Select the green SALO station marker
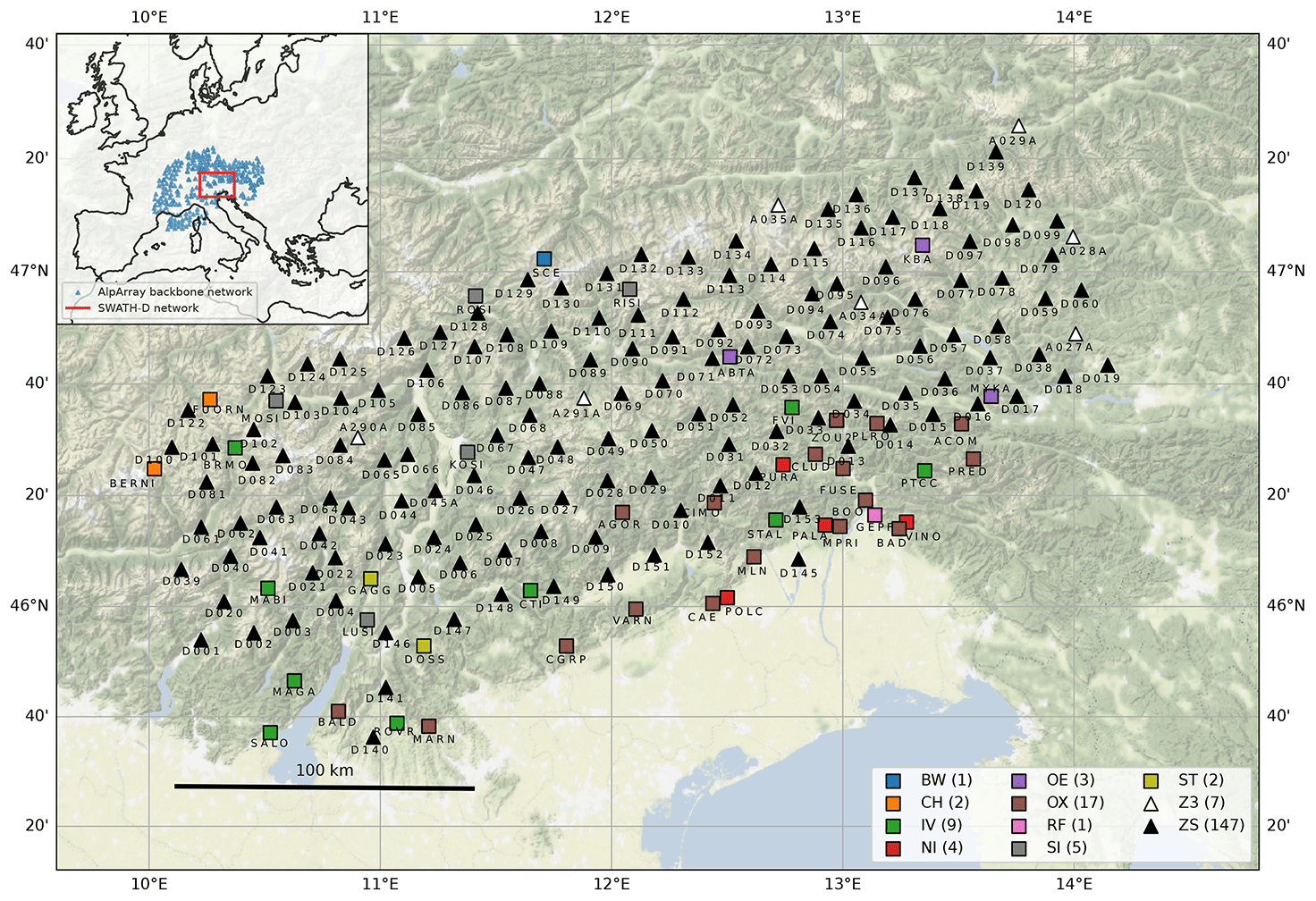Screen dimensions: 1316x901 270,733
